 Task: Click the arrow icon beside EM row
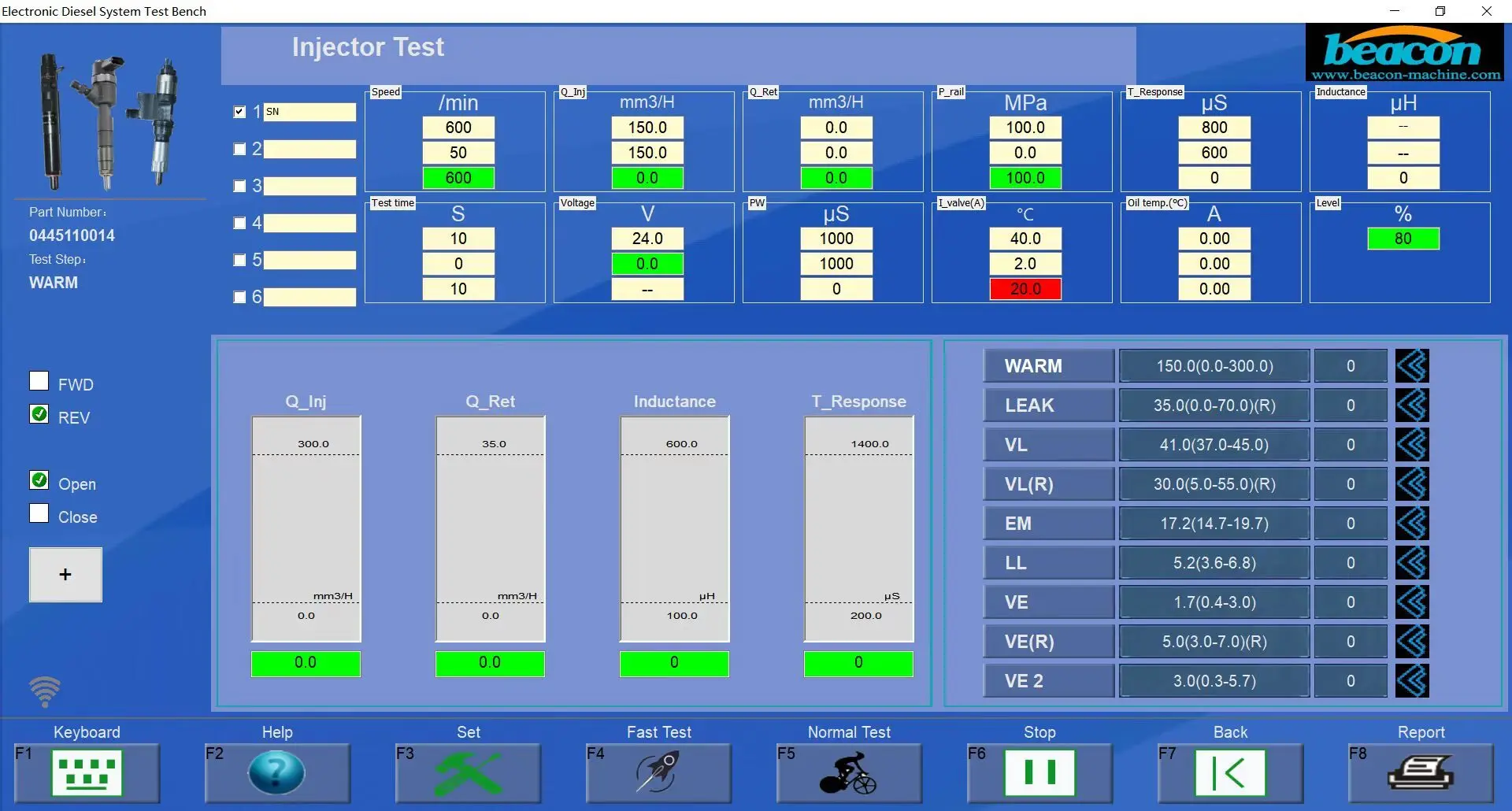[1412, 524]
